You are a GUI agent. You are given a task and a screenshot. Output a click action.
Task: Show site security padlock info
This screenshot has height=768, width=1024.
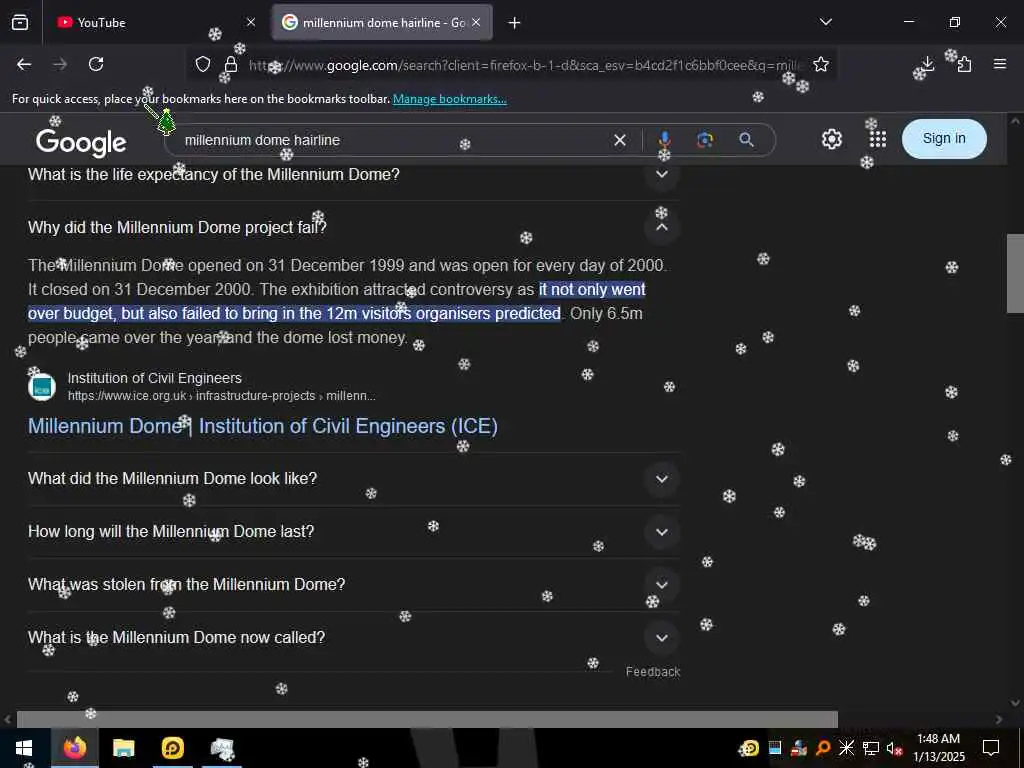pyautogui.click(x=231, y=65)
